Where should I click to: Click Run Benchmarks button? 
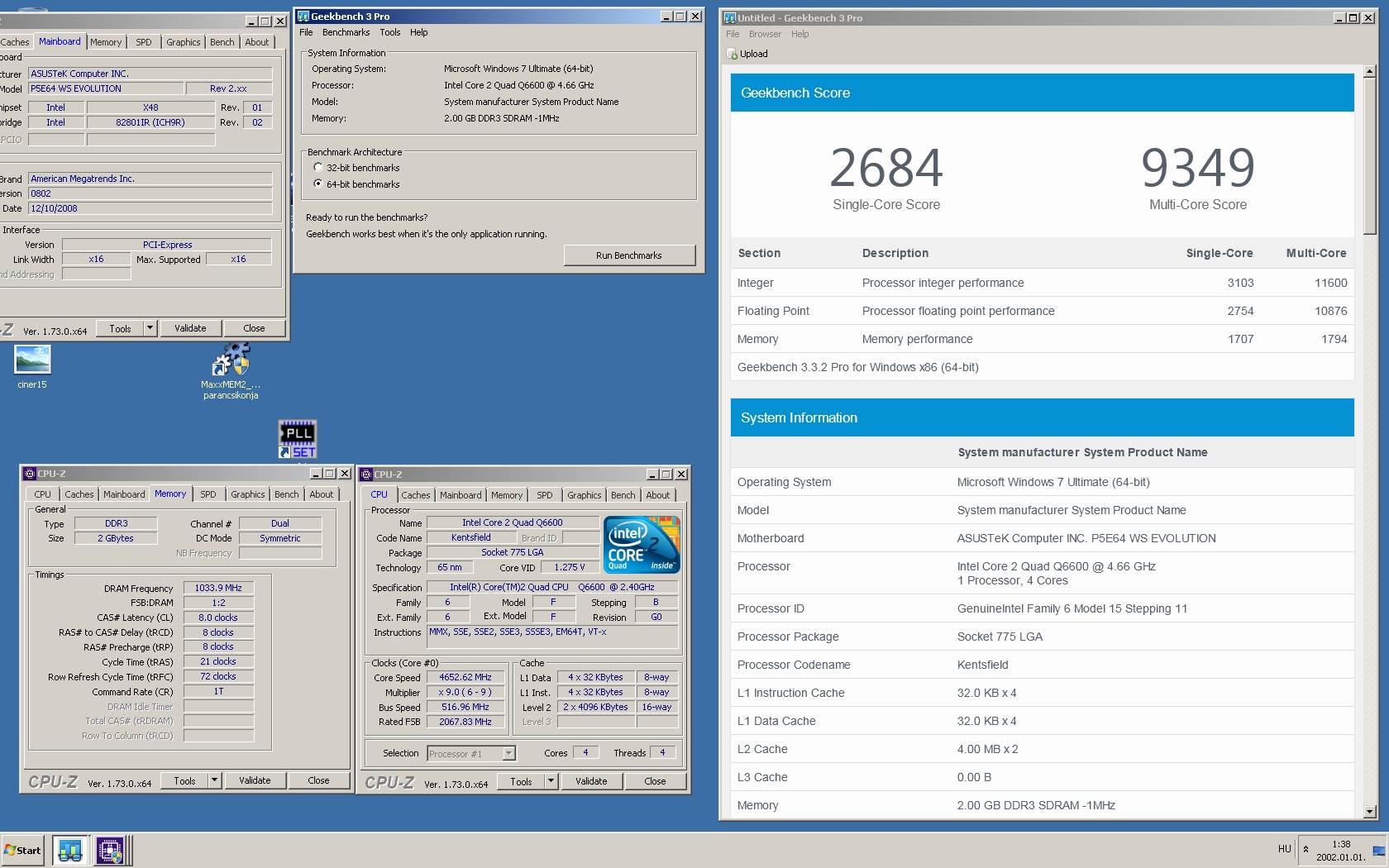[629, 255]
